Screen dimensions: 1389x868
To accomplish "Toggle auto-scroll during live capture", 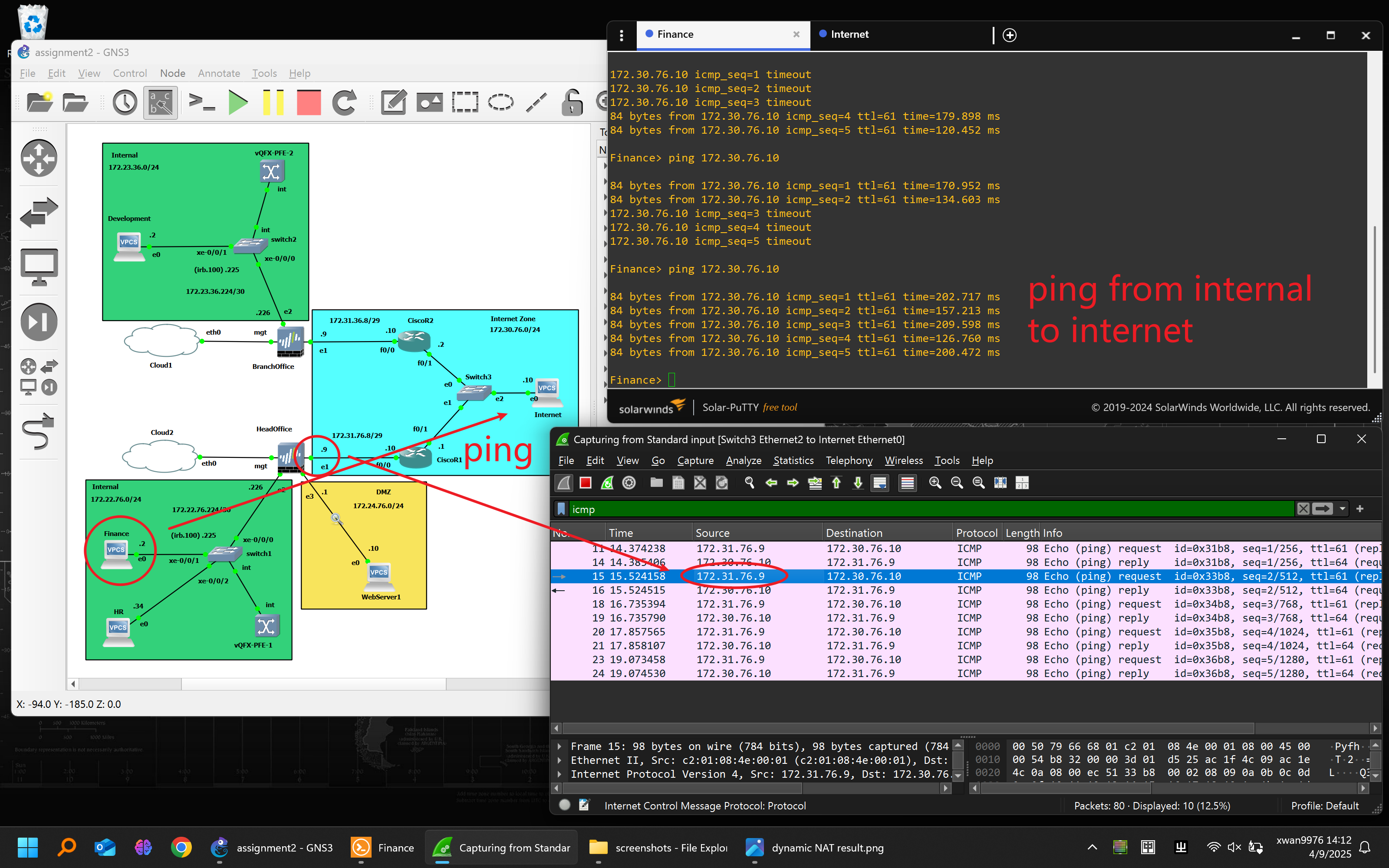I will (x=880, y=483).
